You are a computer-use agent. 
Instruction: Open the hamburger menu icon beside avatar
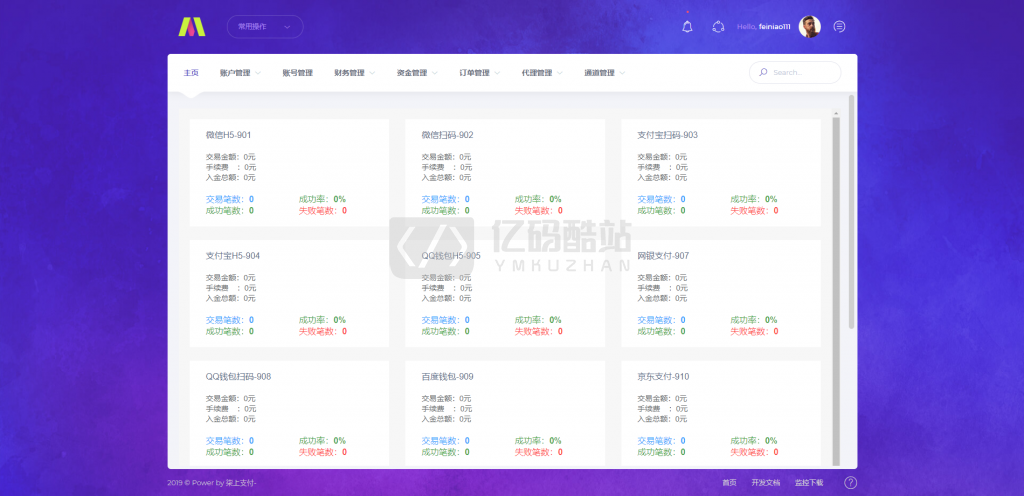840,27
